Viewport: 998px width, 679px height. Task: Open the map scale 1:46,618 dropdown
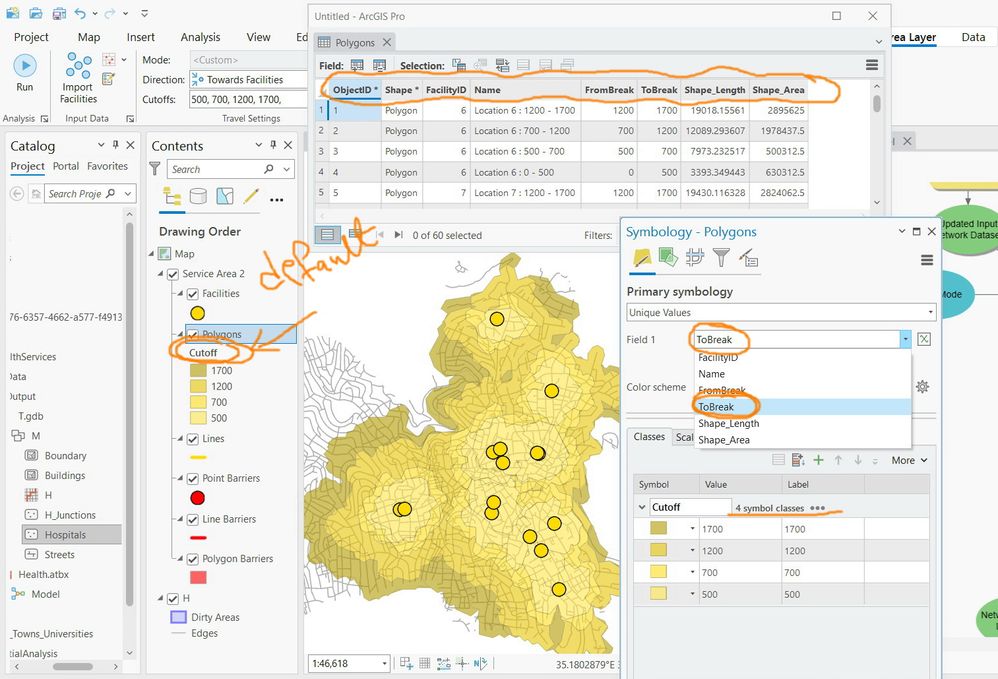point(384,663)
